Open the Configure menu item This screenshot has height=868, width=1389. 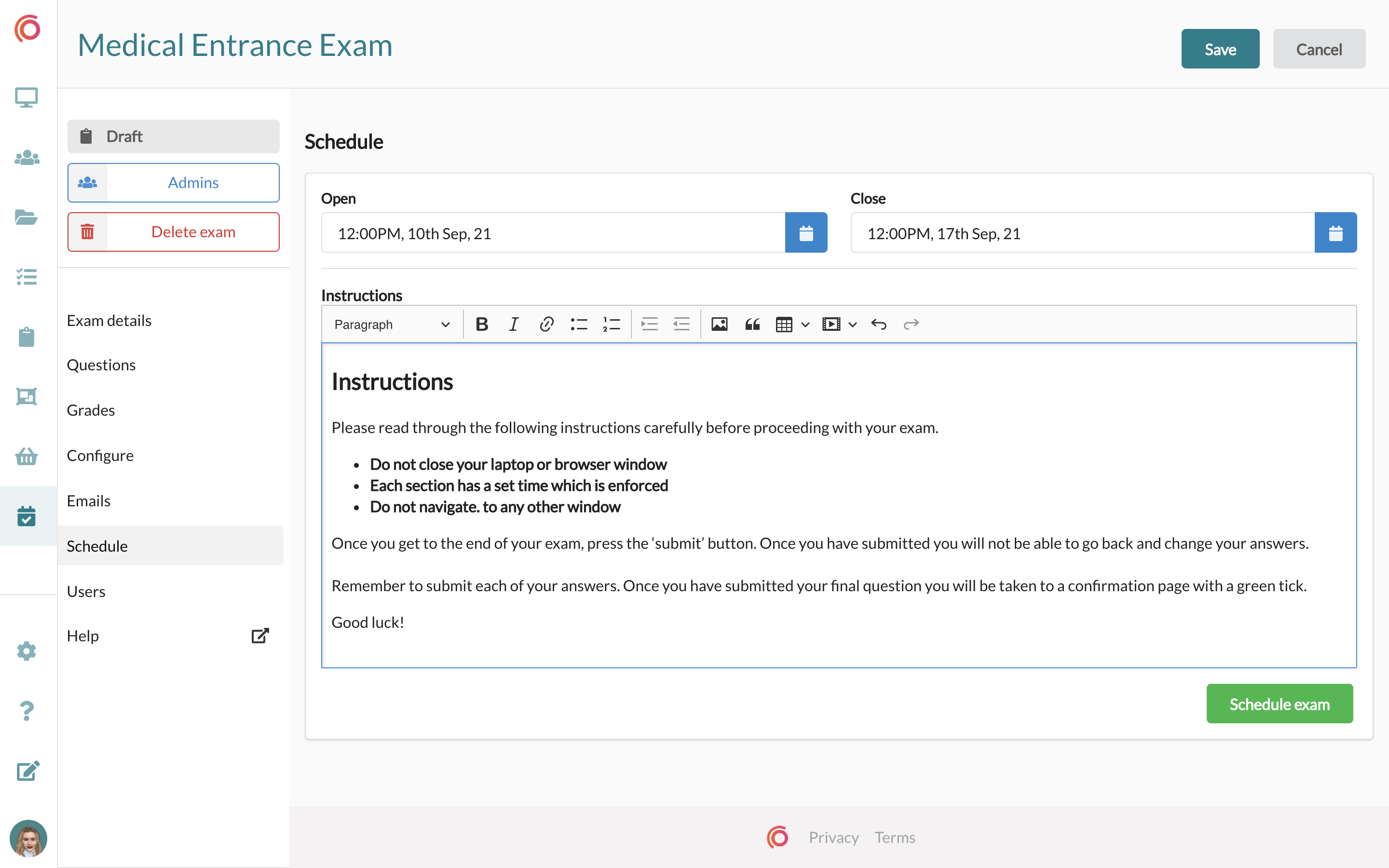coord(100,455)
